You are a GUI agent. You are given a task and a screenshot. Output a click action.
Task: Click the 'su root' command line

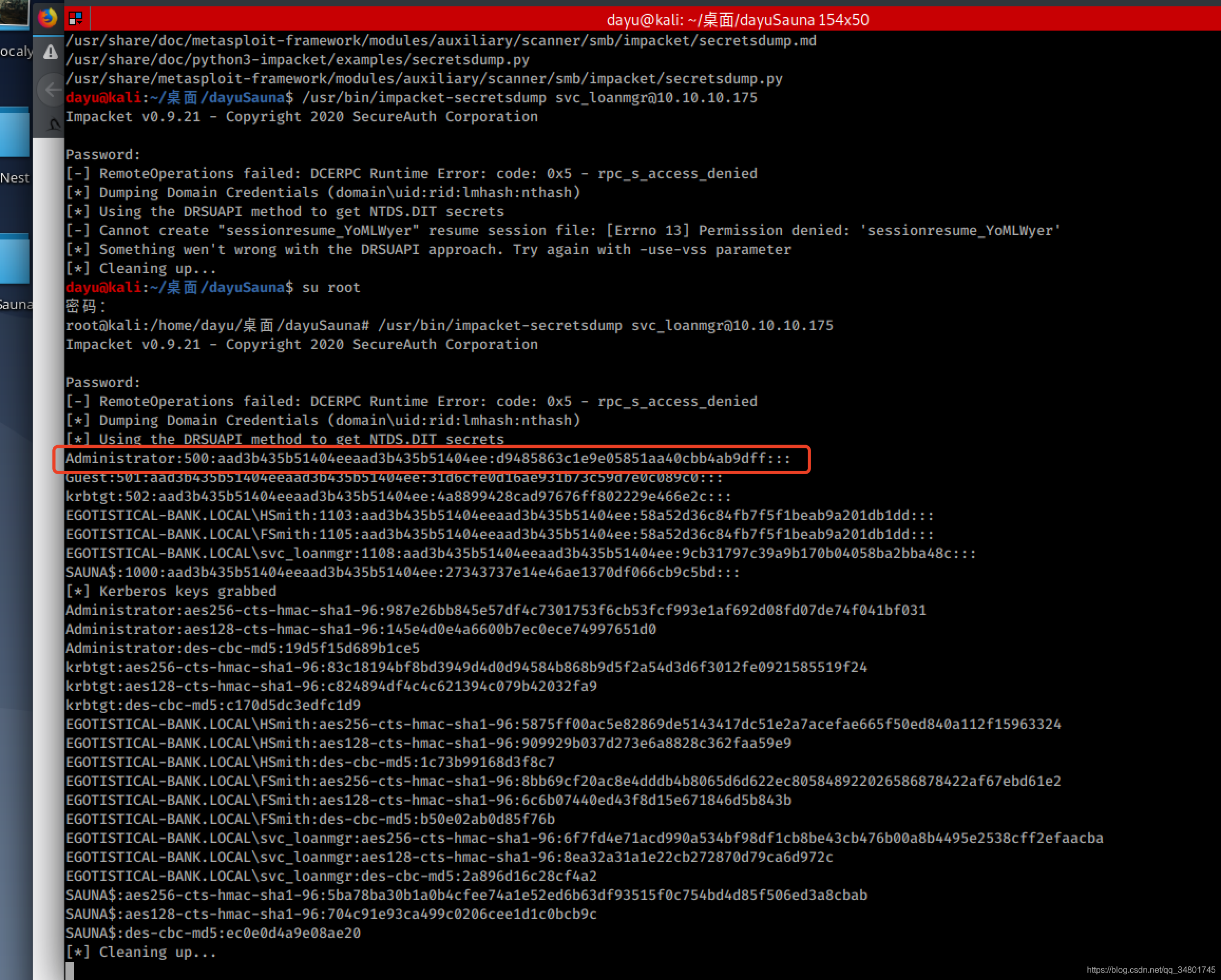click(x=213, y=287)
